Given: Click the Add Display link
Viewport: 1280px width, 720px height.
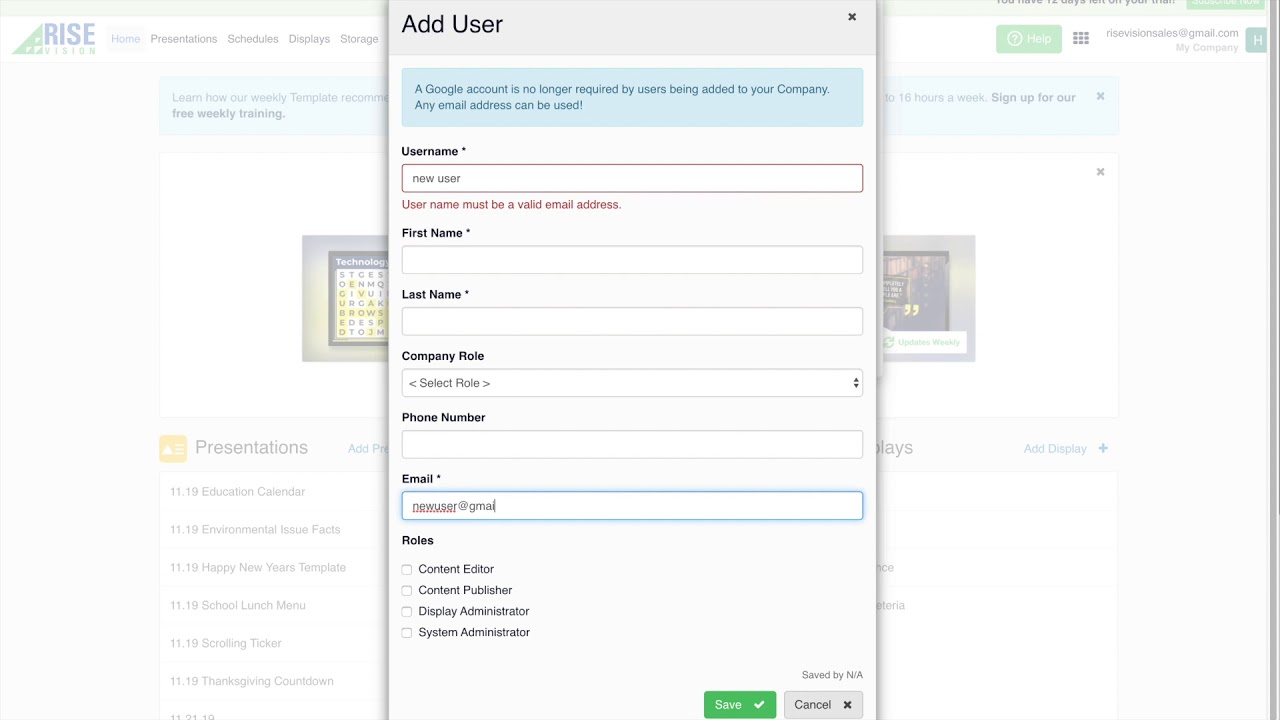Looking at the screenshot, I should [x=1055, y=448].
